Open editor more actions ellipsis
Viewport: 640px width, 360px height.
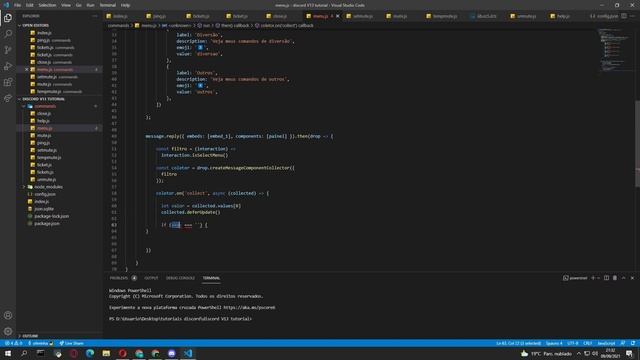pyautogui.click(x=632, y=16)
